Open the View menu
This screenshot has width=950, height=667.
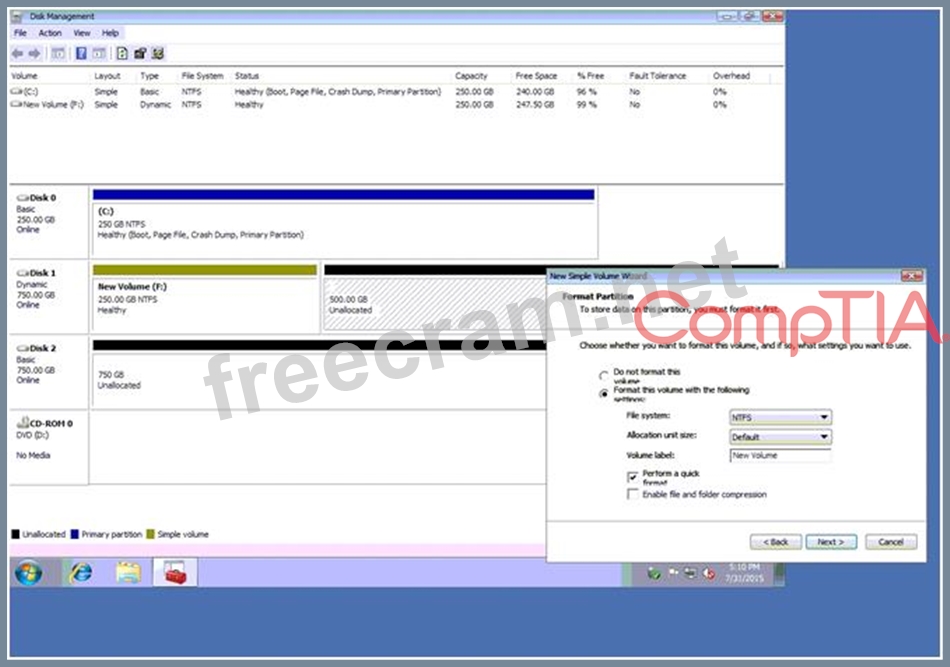82,33
